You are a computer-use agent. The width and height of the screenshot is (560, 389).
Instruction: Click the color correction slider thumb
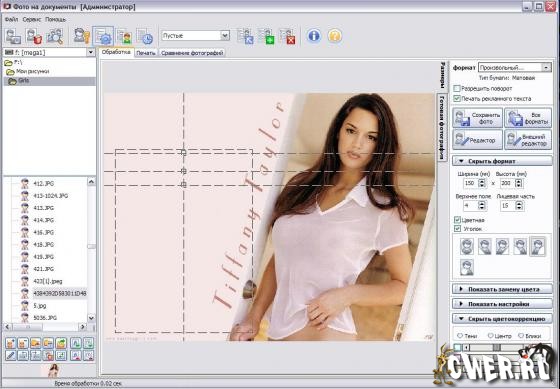(x=496, y=347)
